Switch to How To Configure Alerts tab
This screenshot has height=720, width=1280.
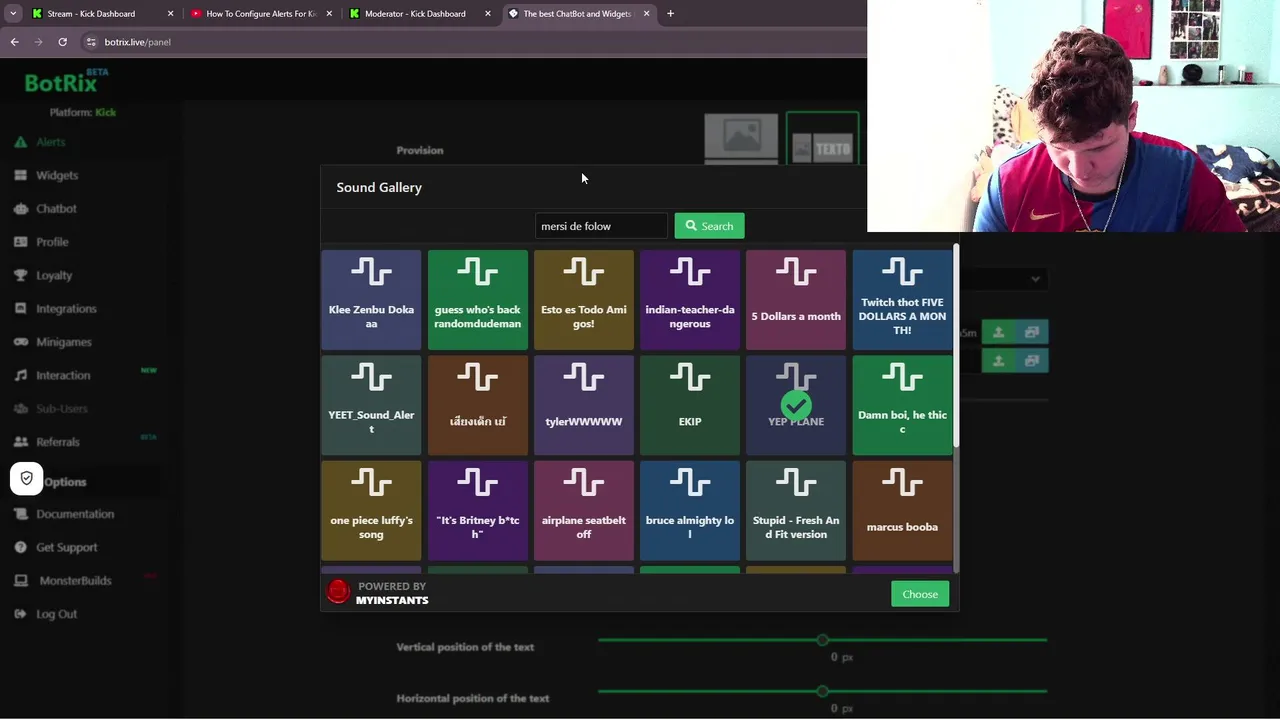point(262,14)
